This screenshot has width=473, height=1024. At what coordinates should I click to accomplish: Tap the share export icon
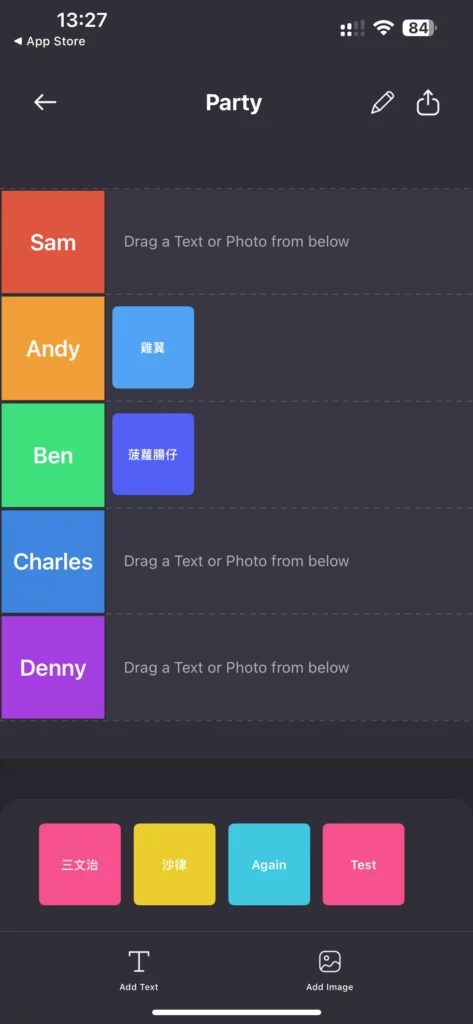pos(428,103)
